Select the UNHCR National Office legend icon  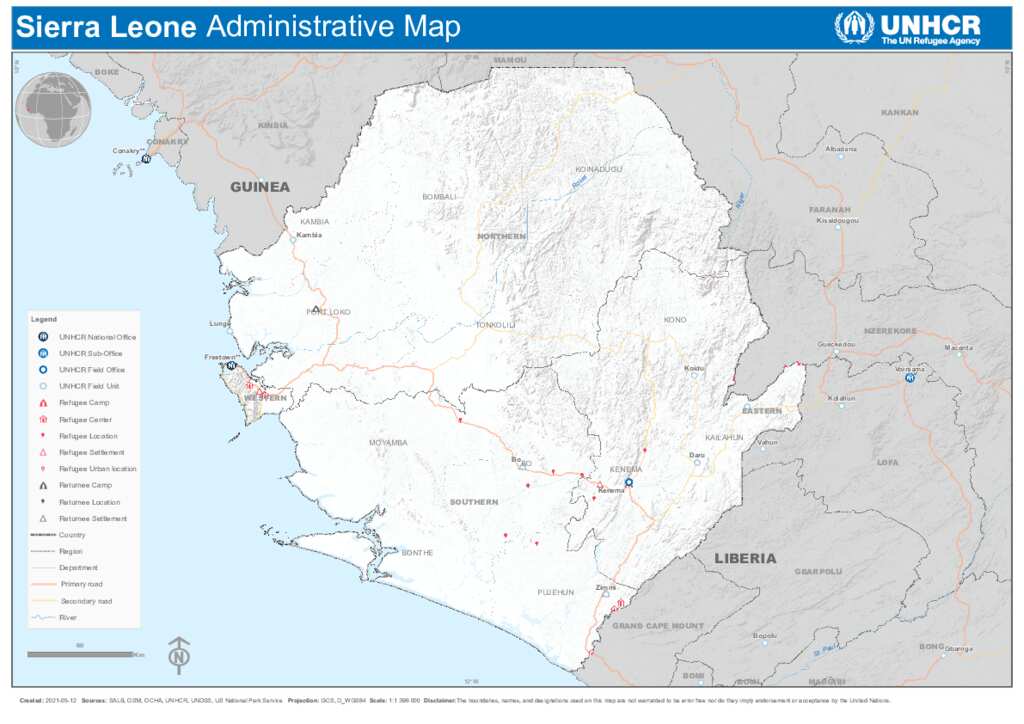43,337
